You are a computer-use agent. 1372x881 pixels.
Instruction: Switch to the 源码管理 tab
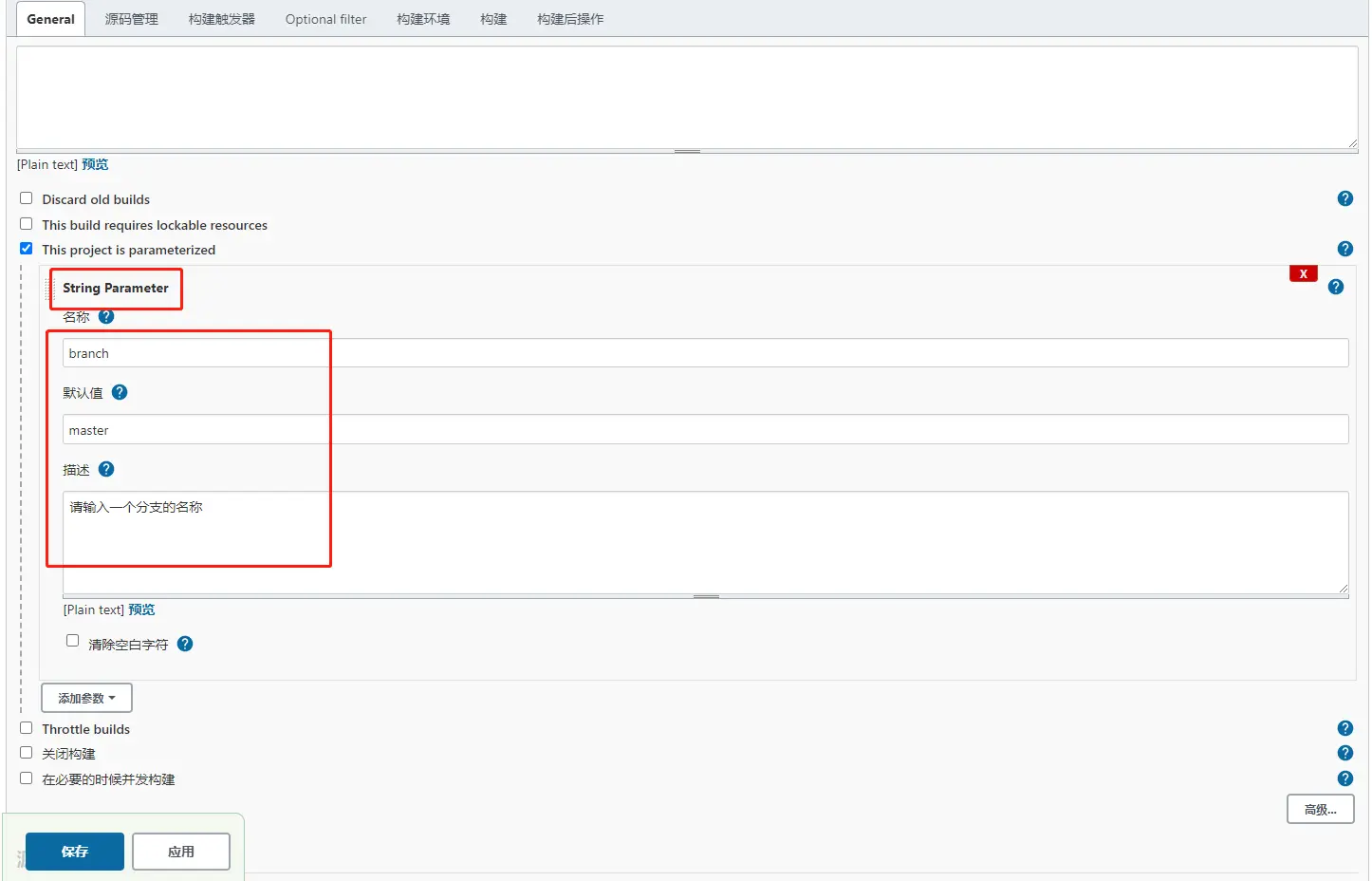coord(132,19)
